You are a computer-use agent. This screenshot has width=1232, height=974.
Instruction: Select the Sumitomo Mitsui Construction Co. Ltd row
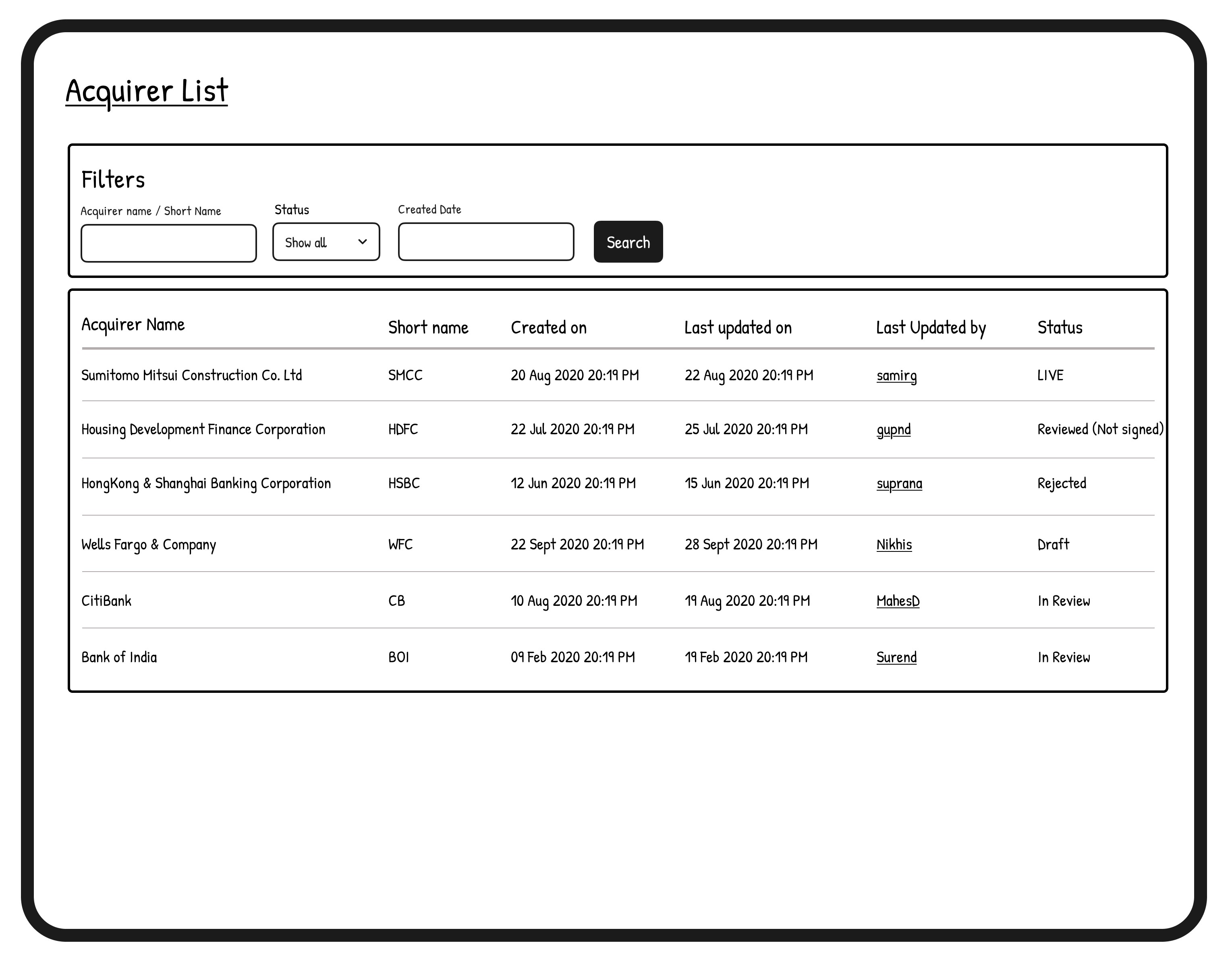192,375
